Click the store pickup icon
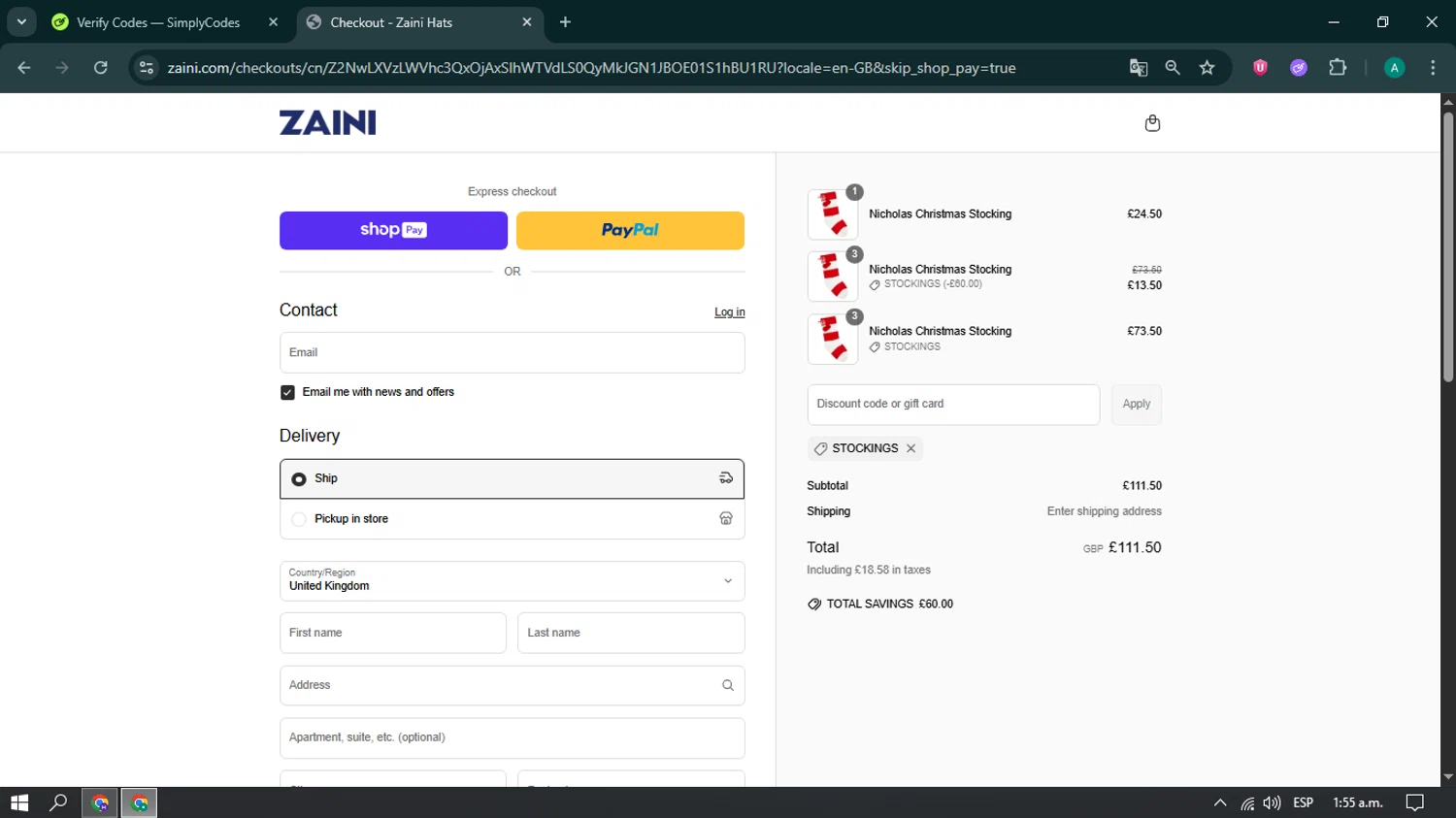This screenshot has height=818, width=1456. pyautogui.click(x=726, y=519)
